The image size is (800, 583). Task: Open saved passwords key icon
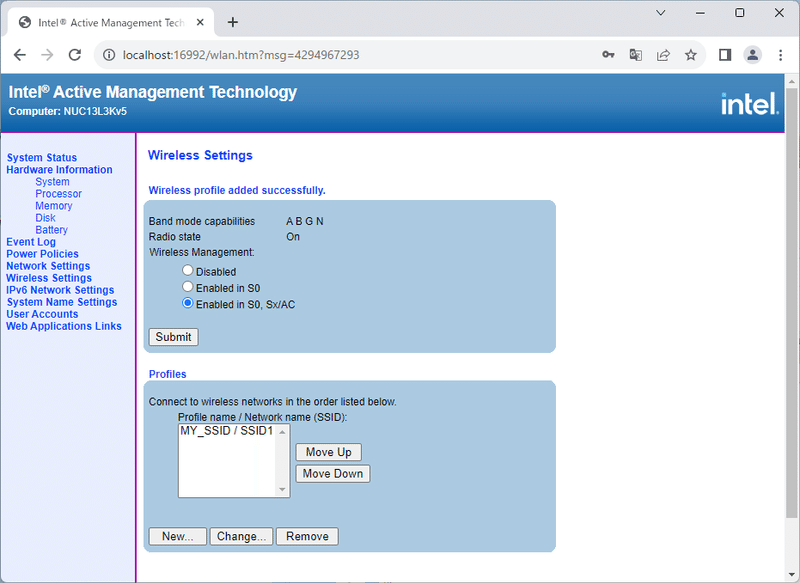(x=608, y=55)
